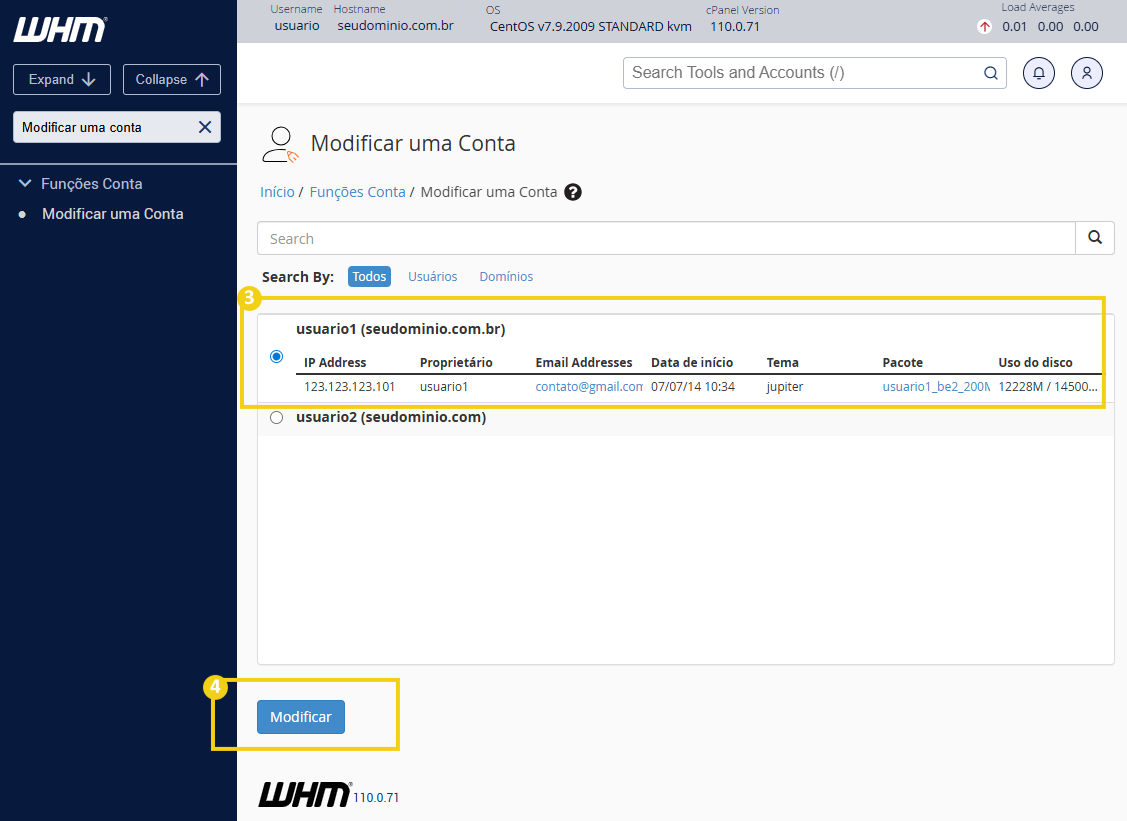Image resolution: width=1127 pixels, height=821 pixels.
Task: Collapse all sidebar menu sections
Action: (172, 79)
